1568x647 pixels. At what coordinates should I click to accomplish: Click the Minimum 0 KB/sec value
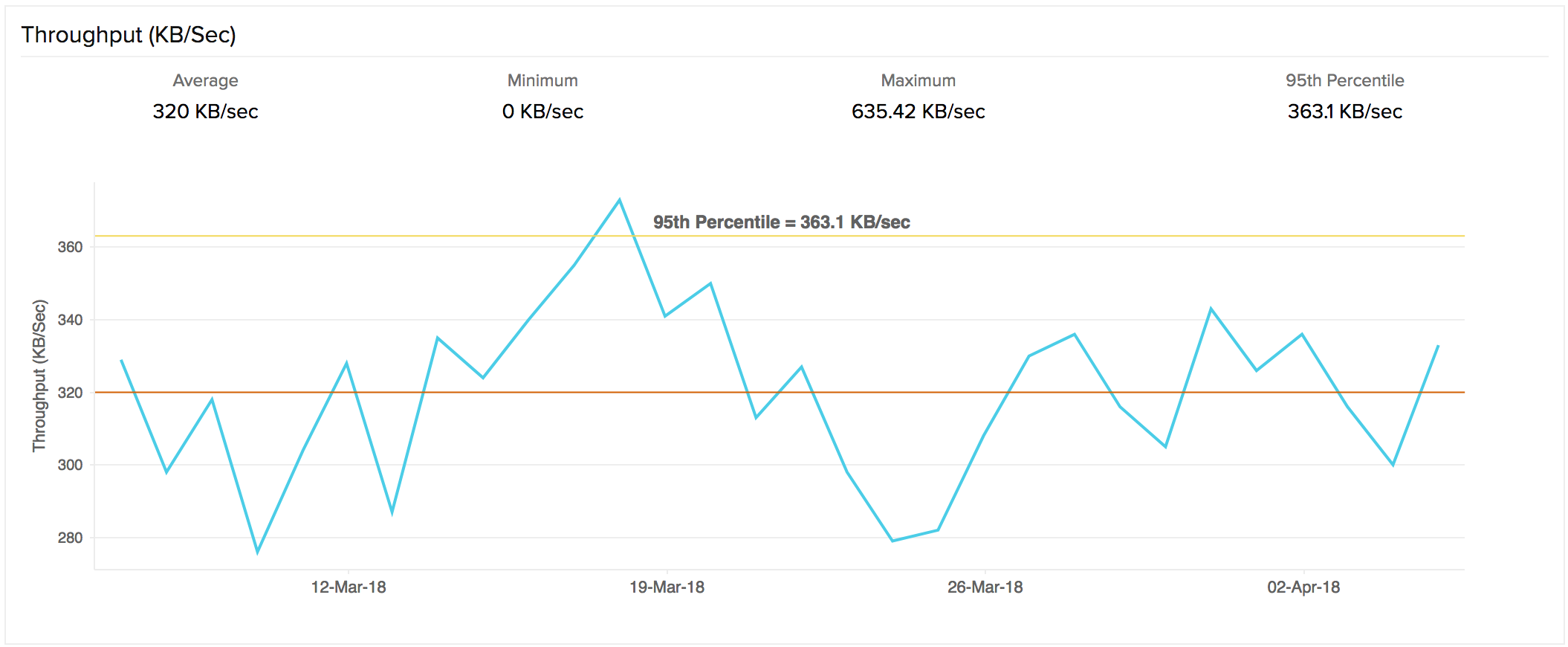[542, 112]
